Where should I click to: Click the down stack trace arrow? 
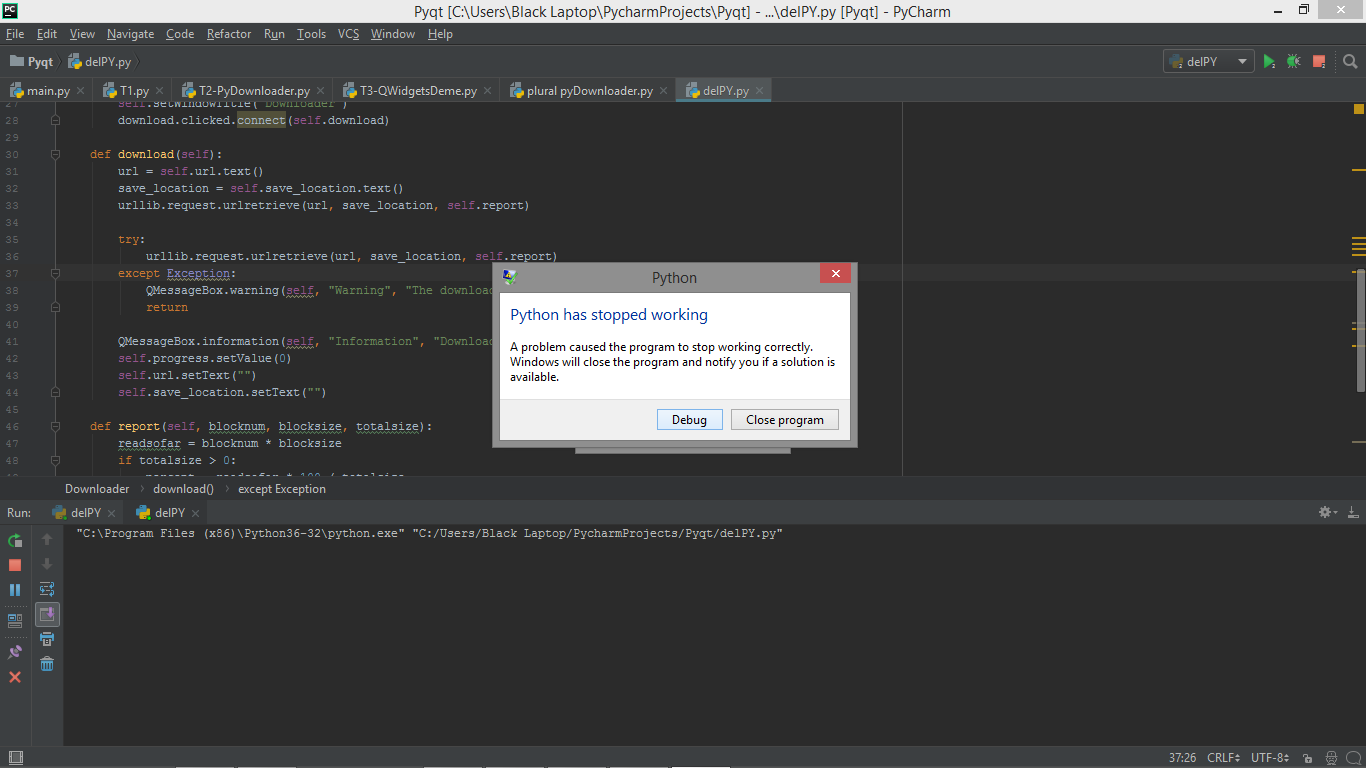coord(47,565)
